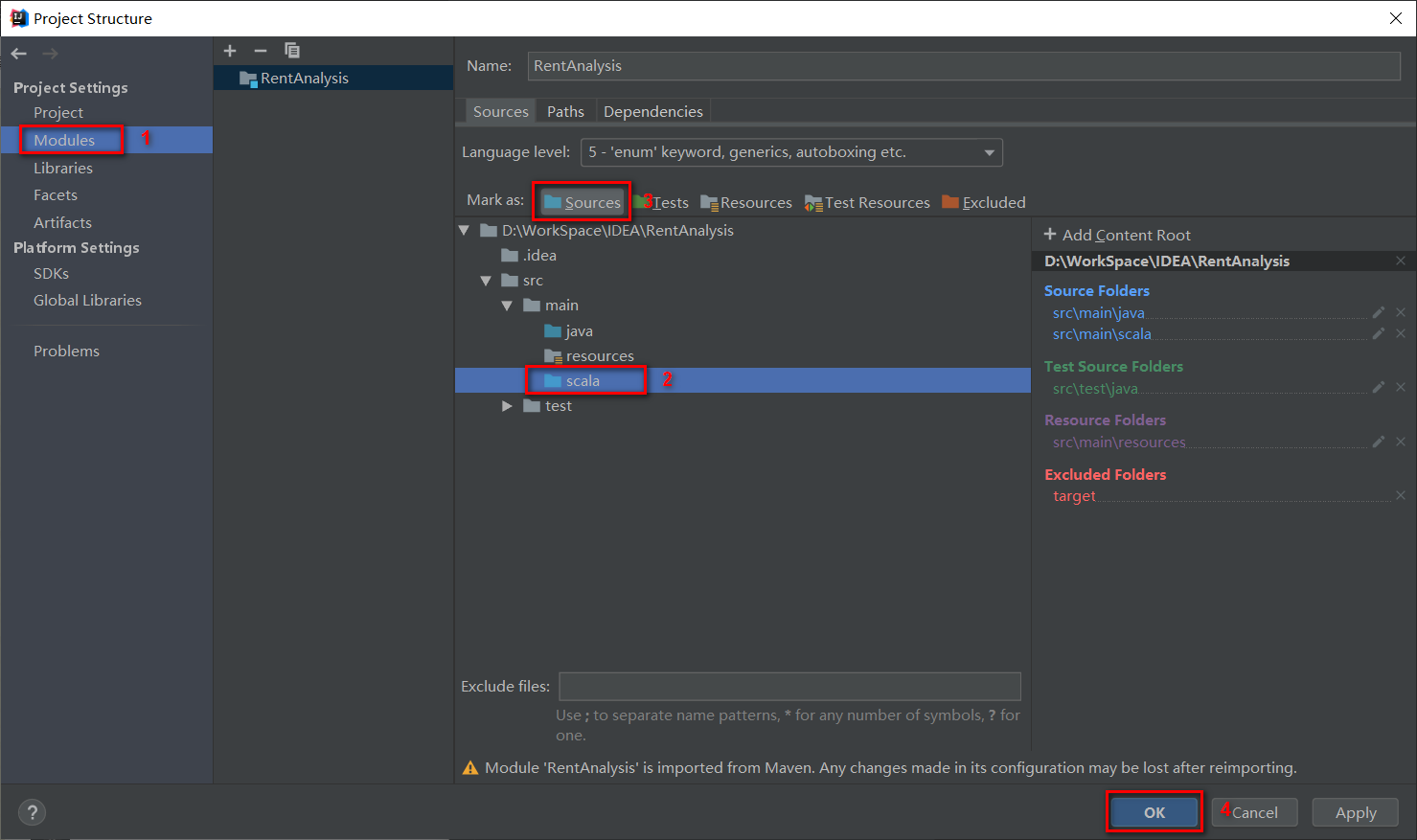
Task: Select Libraries in Project Settings
Action: [63, 168]
